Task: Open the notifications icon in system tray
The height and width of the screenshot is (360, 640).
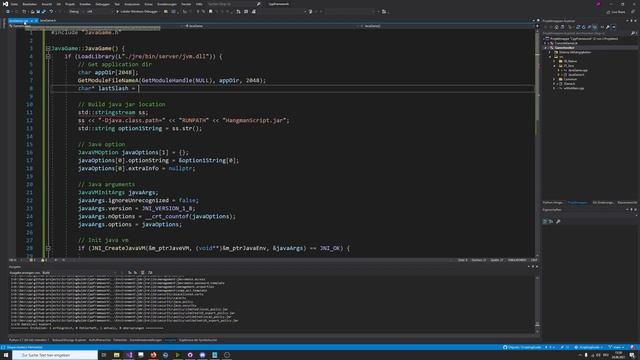Action: pyautogui.click(x=632, y=355)
